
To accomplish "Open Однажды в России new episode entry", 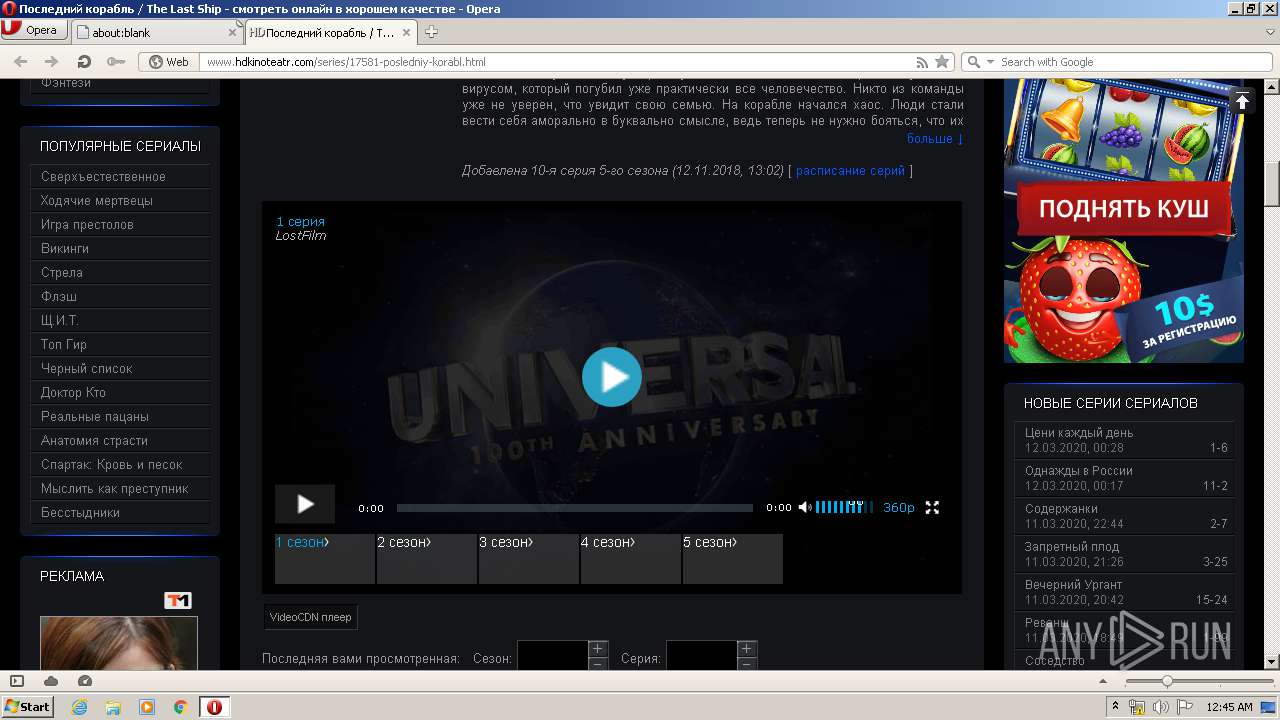I will (x=1124, y=478).
